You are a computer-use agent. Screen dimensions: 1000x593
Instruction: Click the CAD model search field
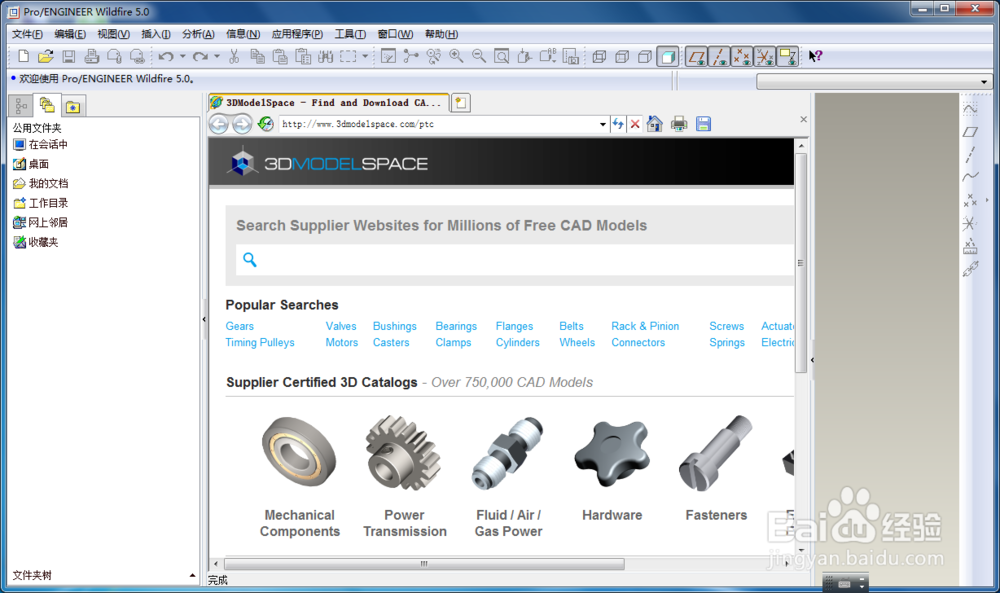(515, 260)
